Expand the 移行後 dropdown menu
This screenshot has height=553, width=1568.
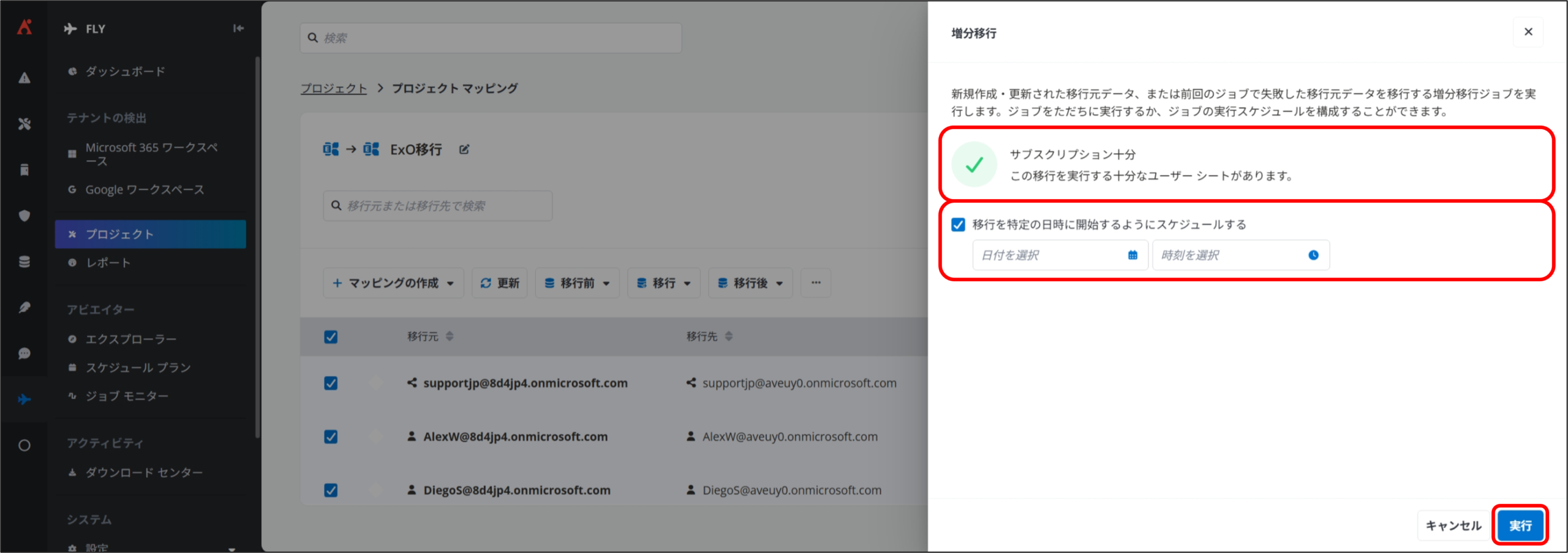tap(750, 283)
